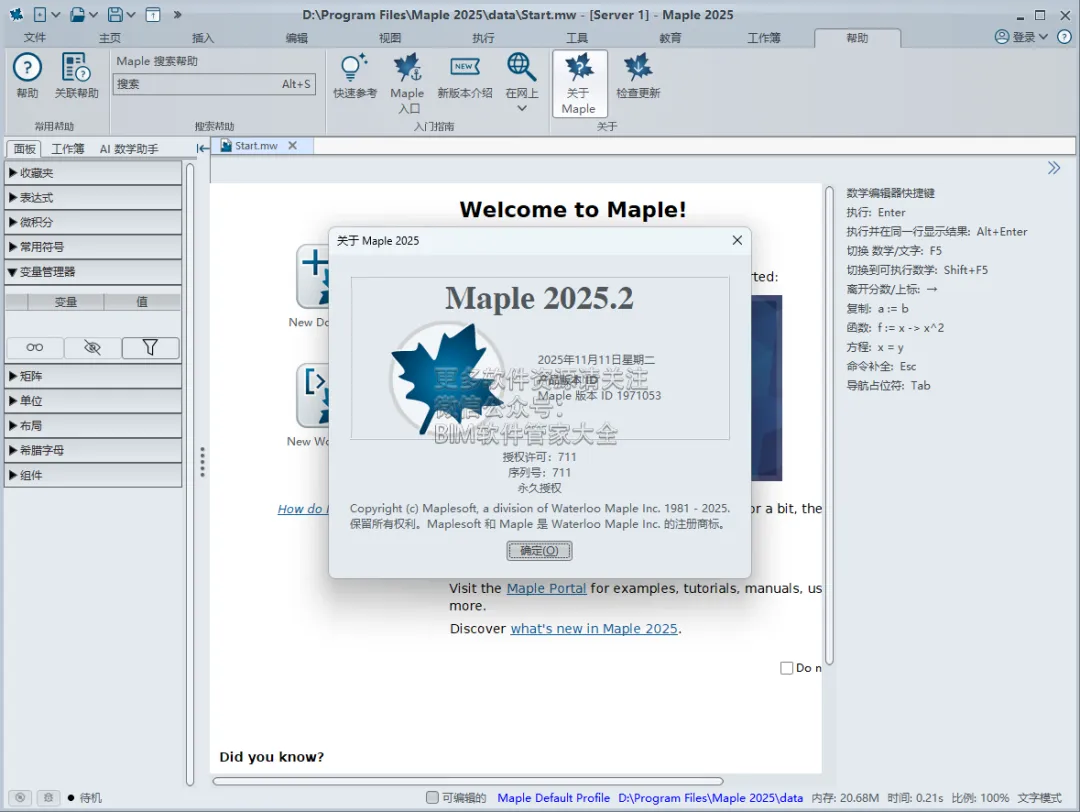Expand the Units (单位) palette
This screenshot has width=1080, height=812.
click(x=93, y=401)
